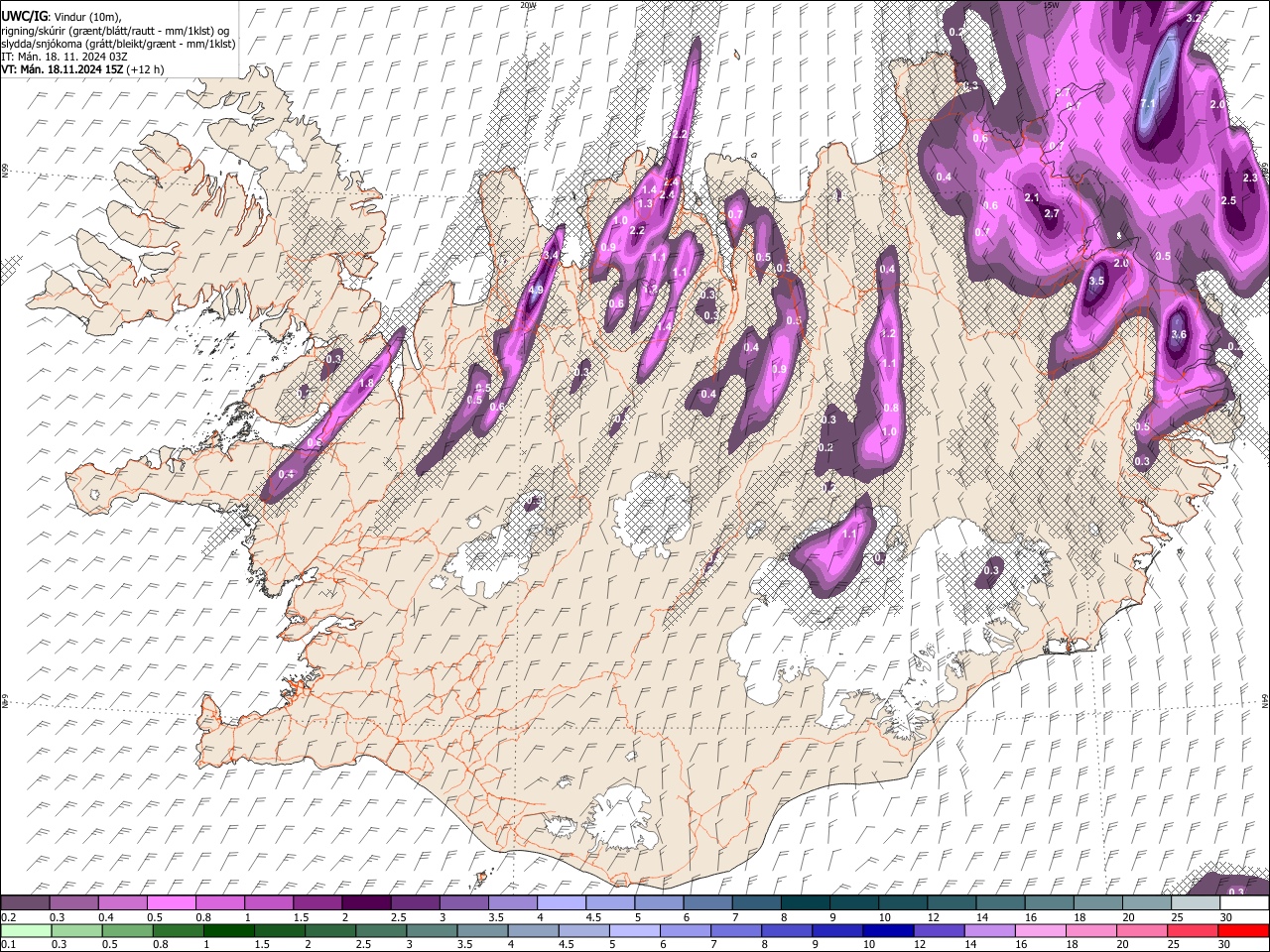Click the 1.8 value label on the map
Viewport: 1270px width, 952px height.
pyautogui.click(x=366, y=384)
